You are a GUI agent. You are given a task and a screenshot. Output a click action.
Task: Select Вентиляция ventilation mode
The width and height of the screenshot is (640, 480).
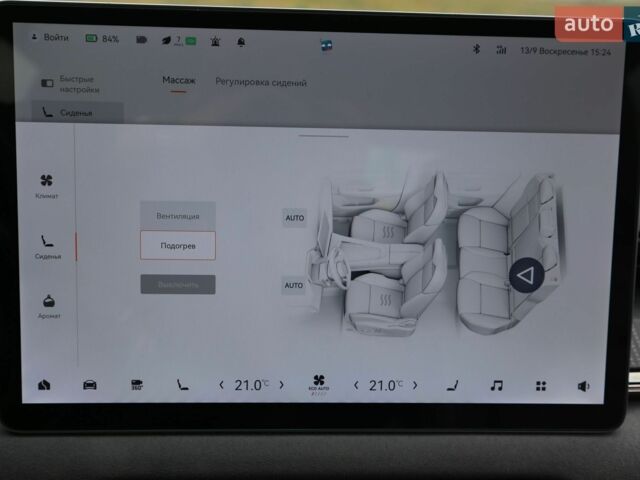(x=178, y=216)
